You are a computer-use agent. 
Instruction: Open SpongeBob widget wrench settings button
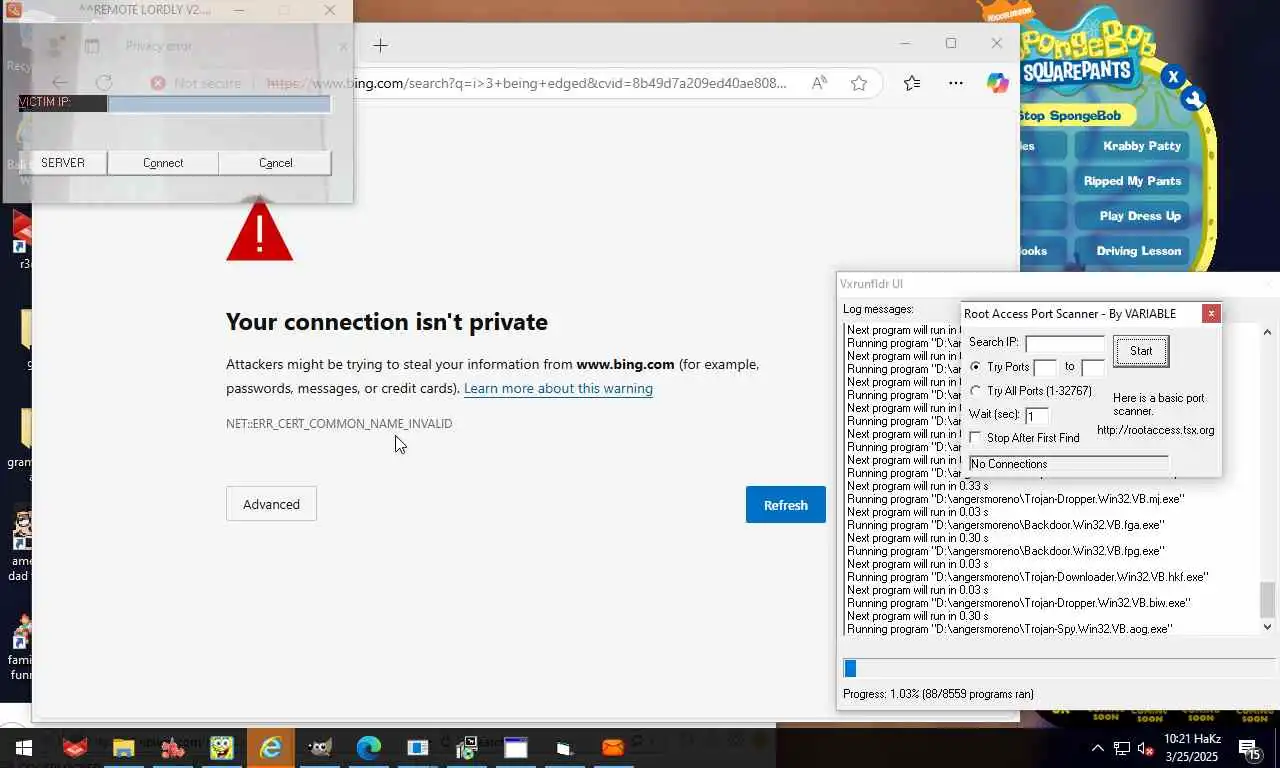pyautogui.click(x=1192, y=99)
